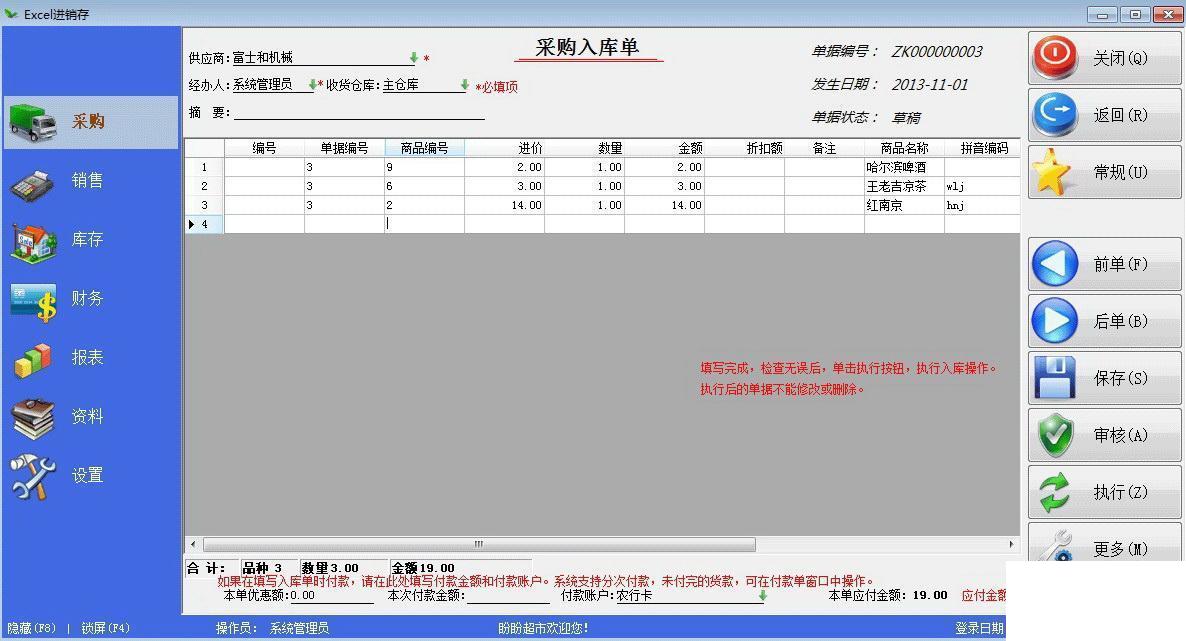Image resolution: width=1186 pixels, height=641 pixels.
Task: Select the 王老吉凉茶 product cell
Action: (x=905, y=186)
